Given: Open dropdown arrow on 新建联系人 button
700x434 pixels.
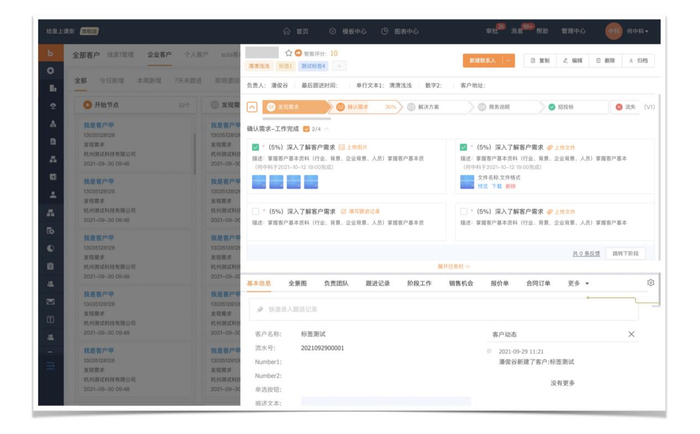Looking at the screenshot, I should (x=509, y=61).
